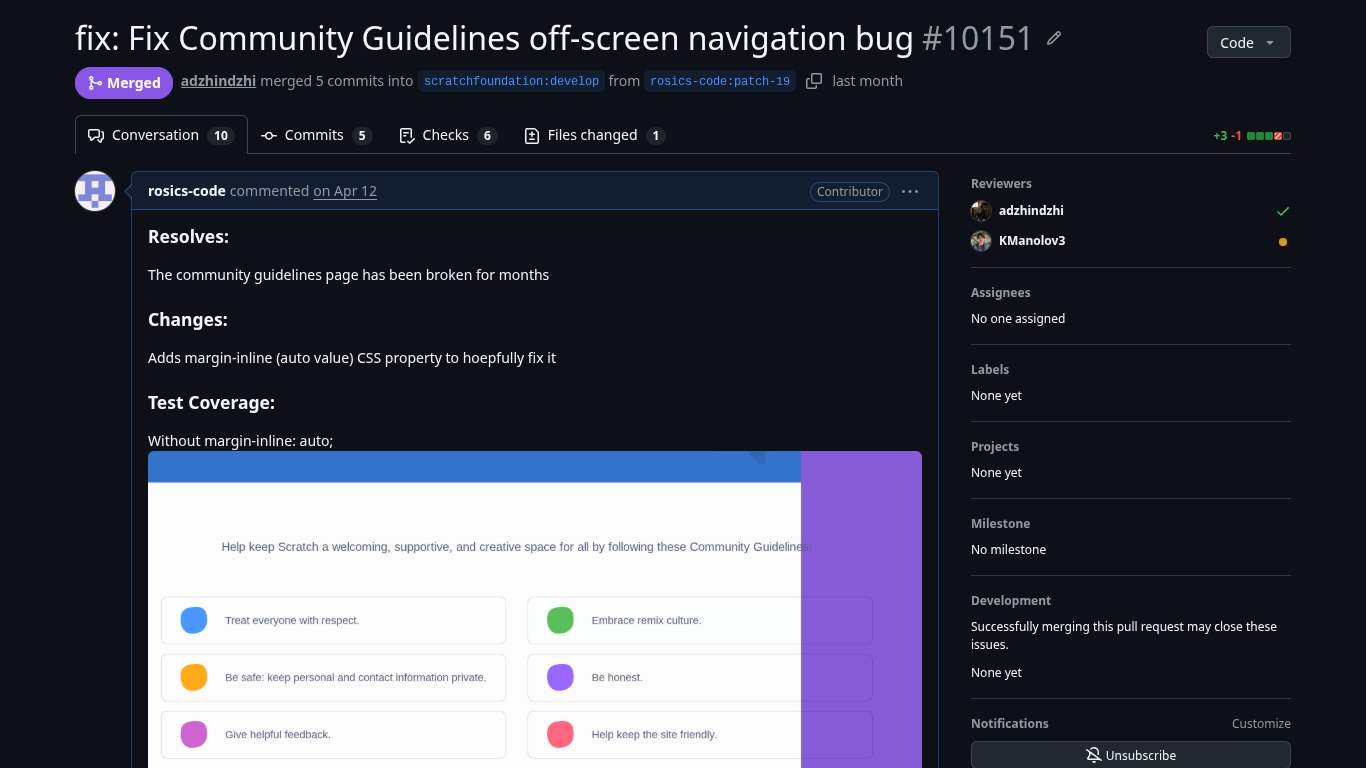Viewport: 1366px width, 768px height.
Task: Click the approved checkmark next to adzhindzhi
Action: [1283, 211]
